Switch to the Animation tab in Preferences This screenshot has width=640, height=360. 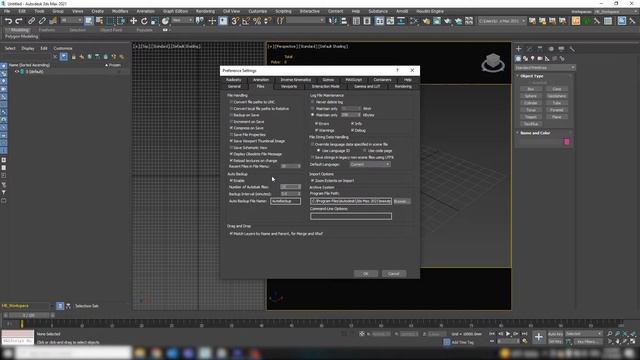click(x=261, y=80)
